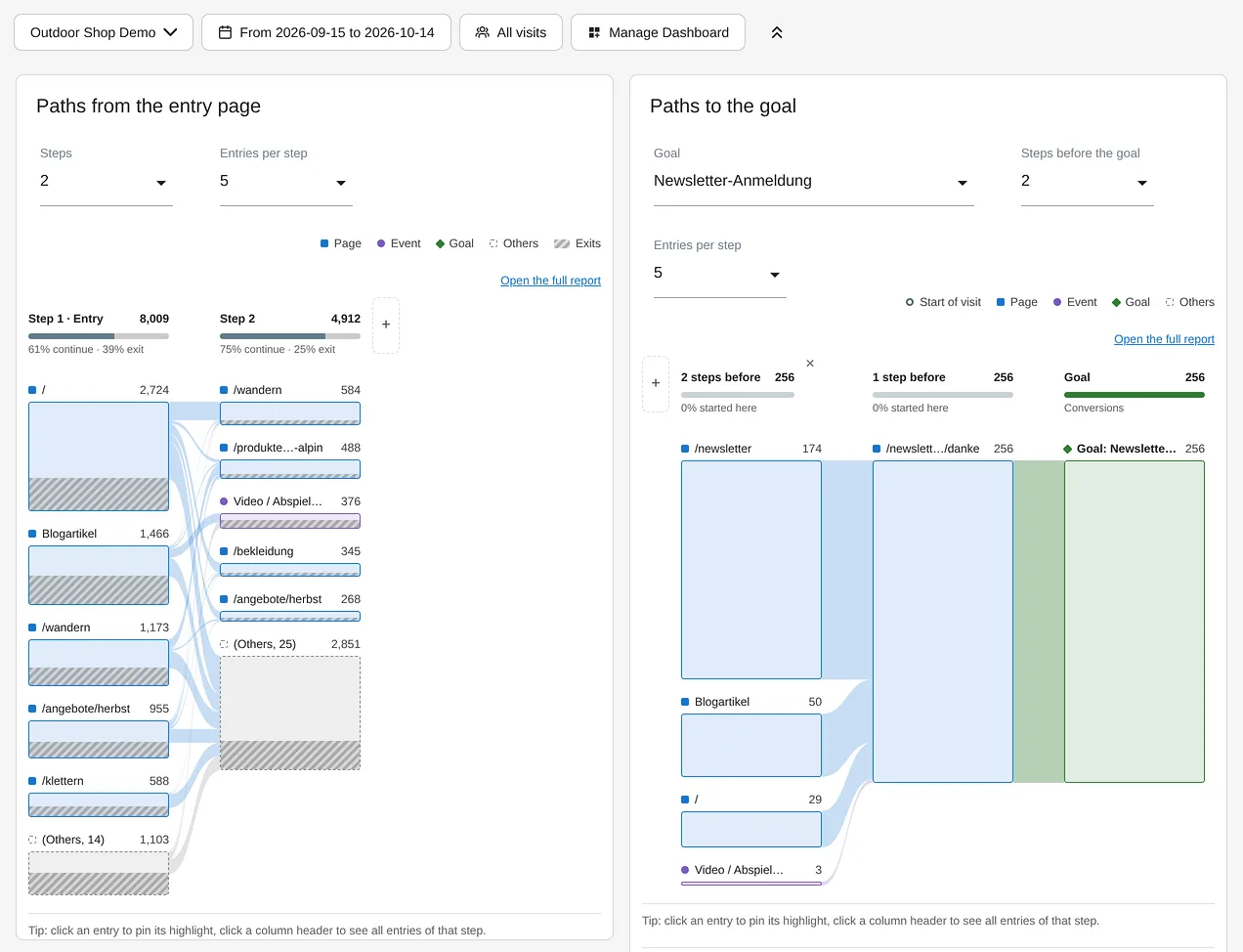Image resolution: width=1243 pixels, height=952 pixels.
Task: Click the Goal legend item in entry panel
Action: [x=454, y=243]
